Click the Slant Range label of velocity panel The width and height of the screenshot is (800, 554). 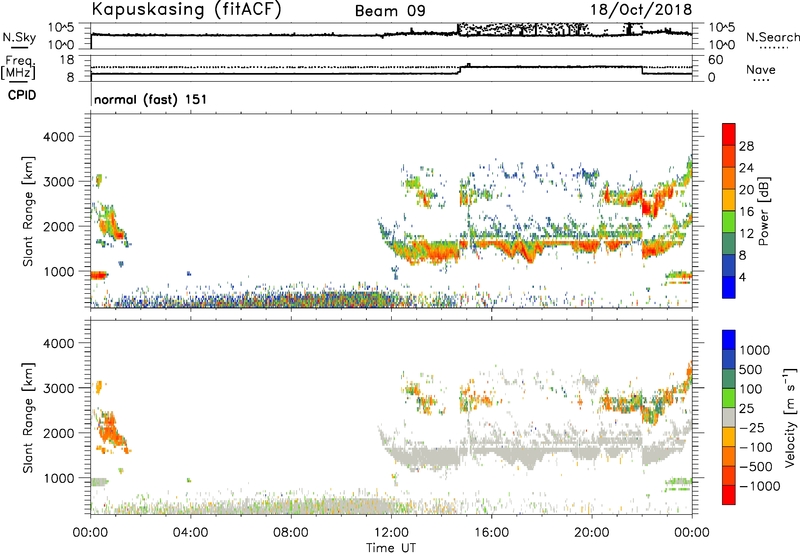[x=28, y=417]
